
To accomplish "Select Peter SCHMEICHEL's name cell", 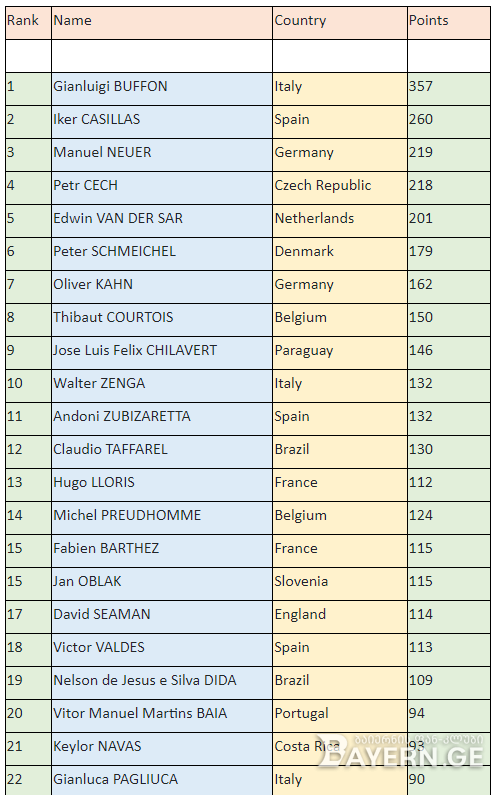I will [162, 254].
